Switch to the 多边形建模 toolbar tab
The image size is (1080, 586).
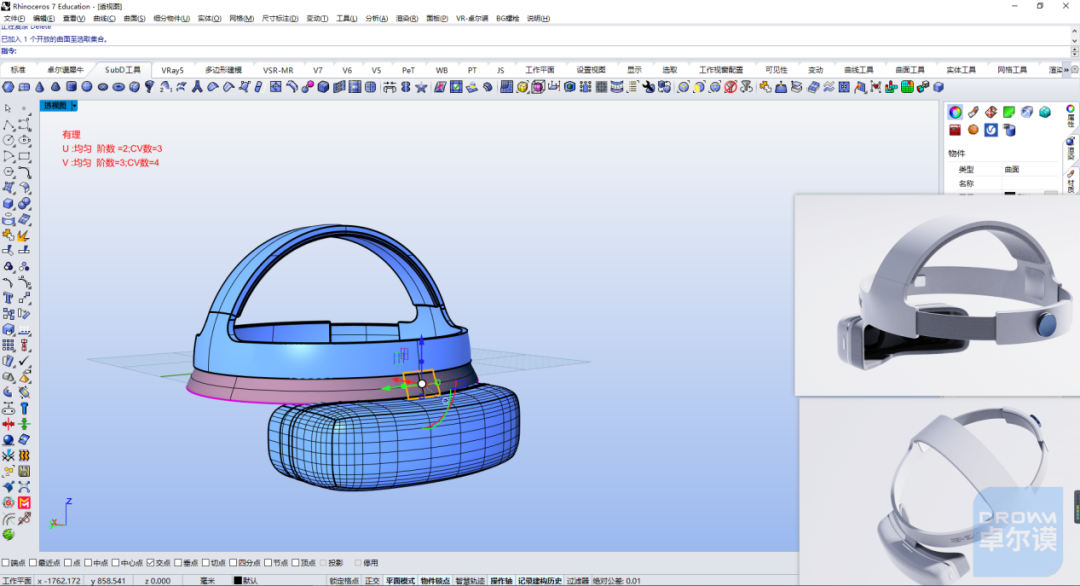pos(223,70)
